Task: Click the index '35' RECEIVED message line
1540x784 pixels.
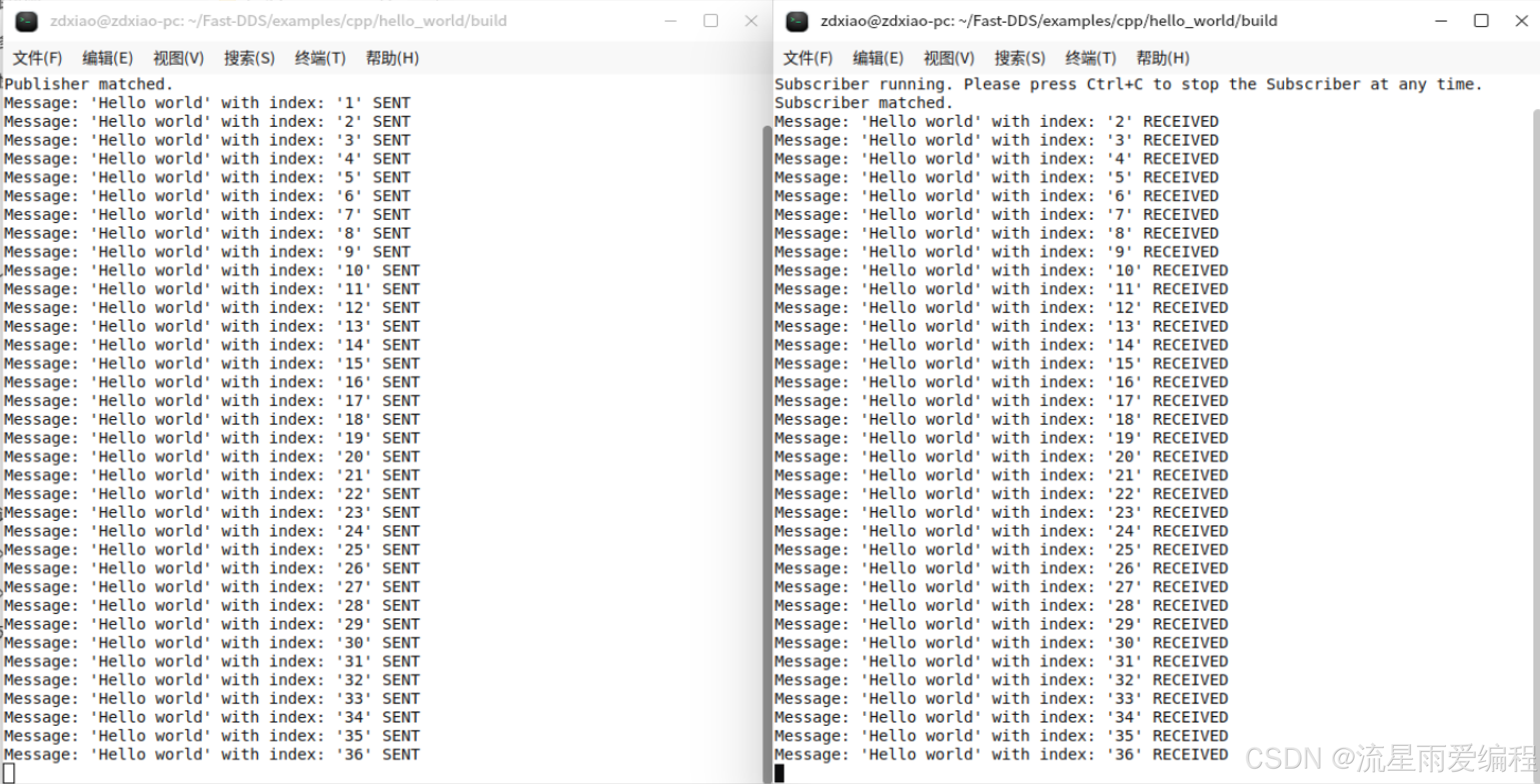Action: coord(1002,736)
